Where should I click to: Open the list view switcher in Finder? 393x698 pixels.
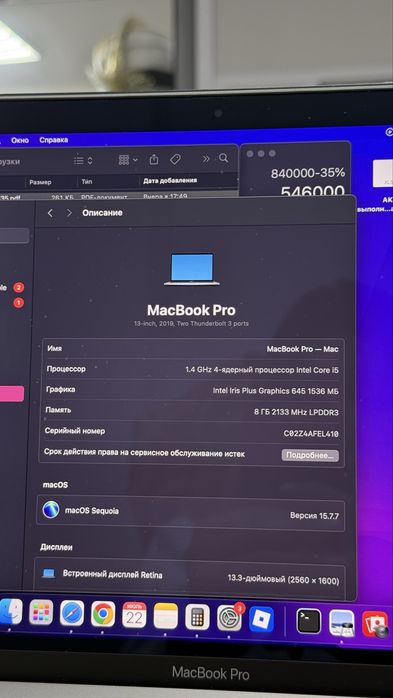click(x=83, y=161)
